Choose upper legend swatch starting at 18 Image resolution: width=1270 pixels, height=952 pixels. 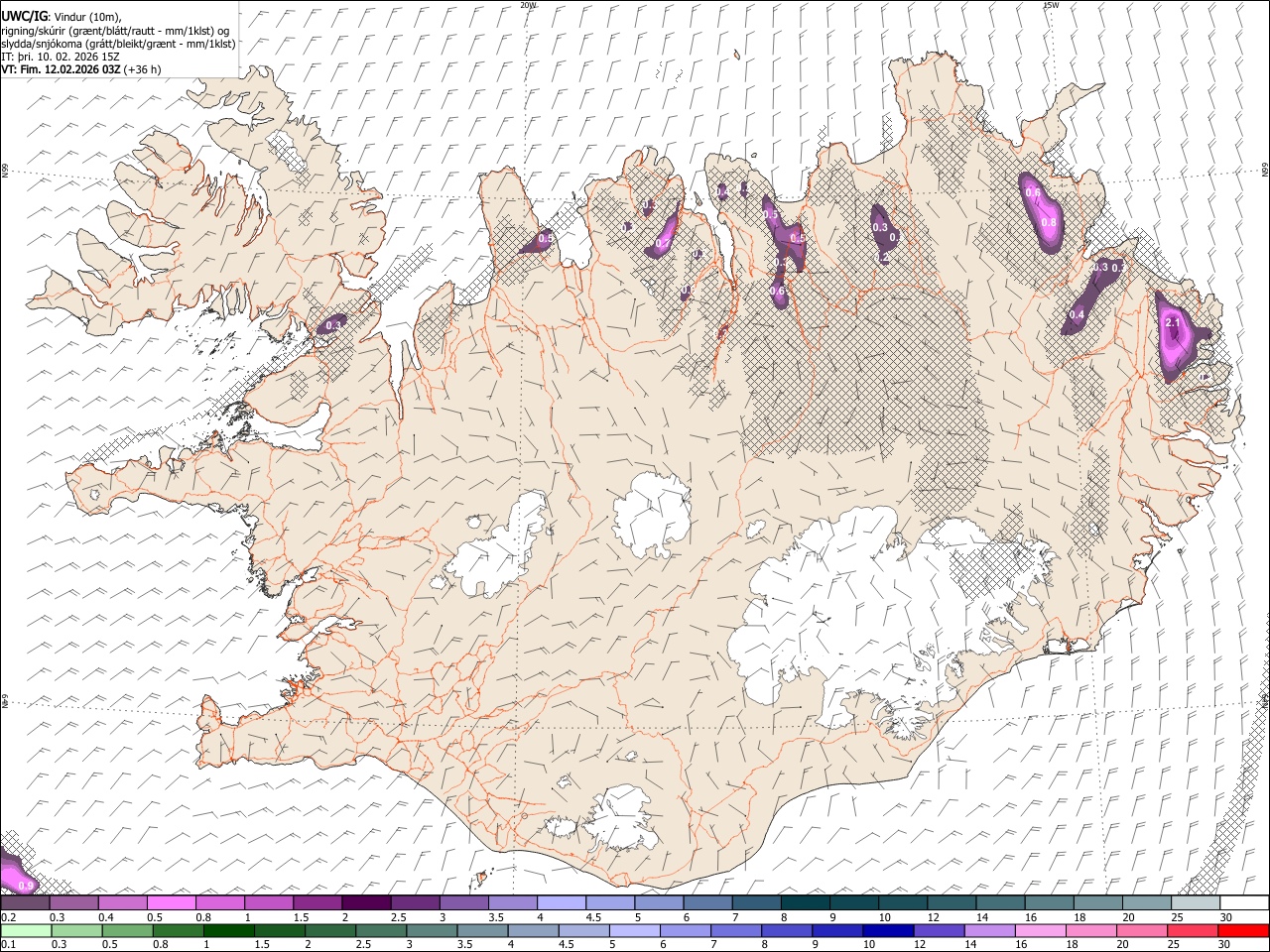click(x=1097, y=903)
